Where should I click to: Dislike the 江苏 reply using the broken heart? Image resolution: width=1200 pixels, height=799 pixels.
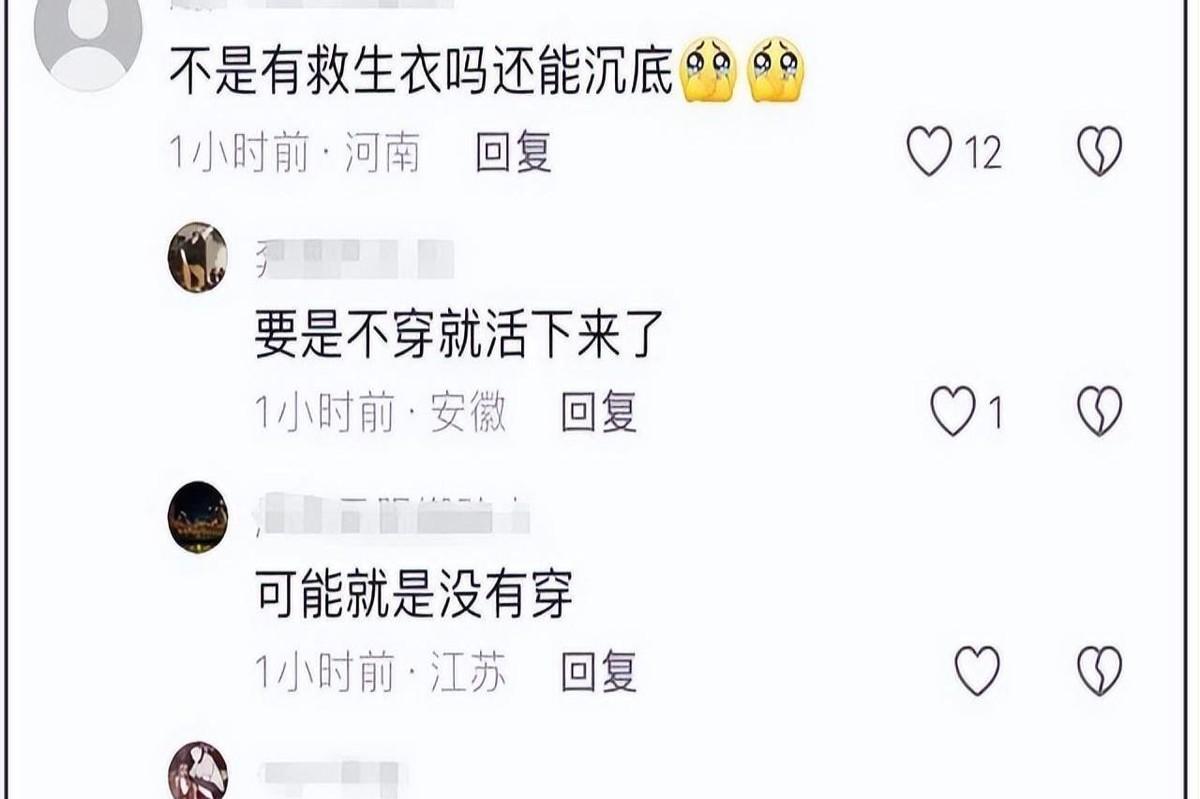(1099, 671)
